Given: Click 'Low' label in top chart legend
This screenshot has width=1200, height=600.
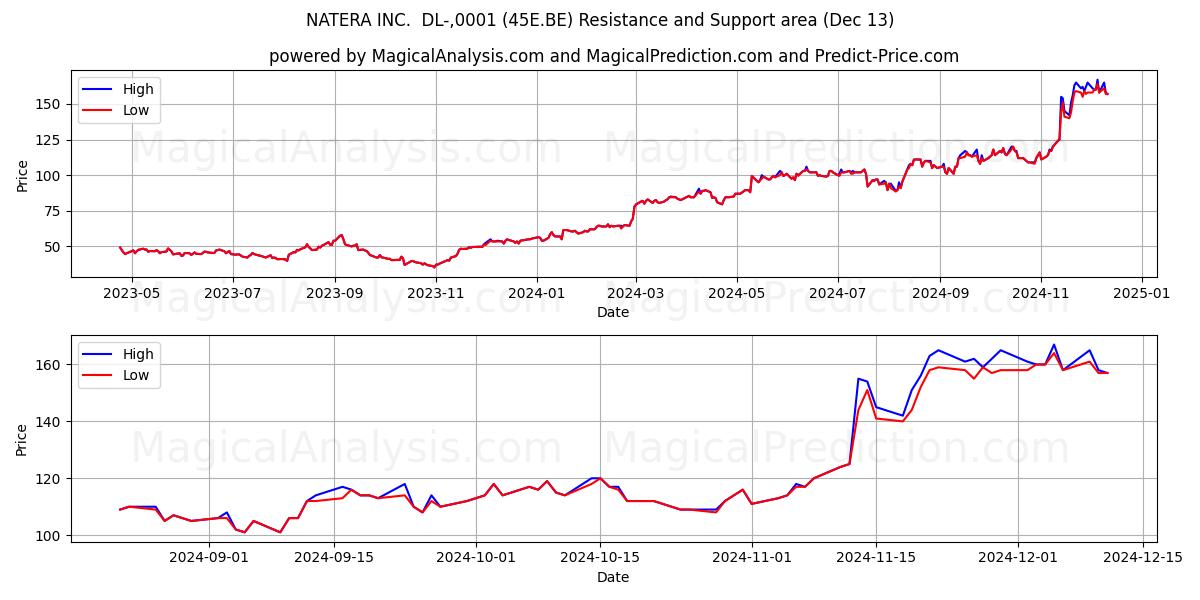Looking at the screenshot, I should [136, 110].
